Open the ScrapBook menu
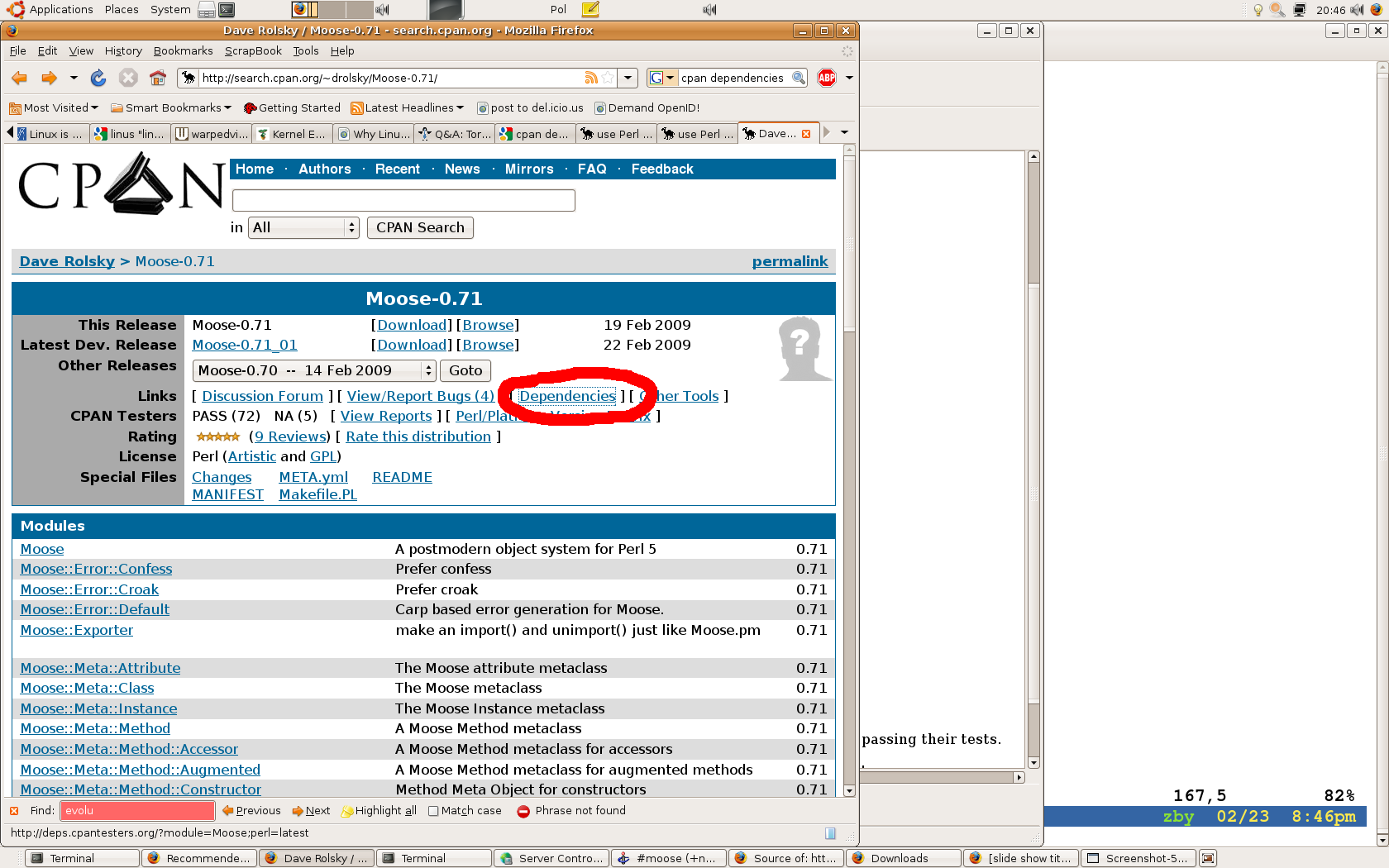 pyautogui.click(x=253, y=50)
